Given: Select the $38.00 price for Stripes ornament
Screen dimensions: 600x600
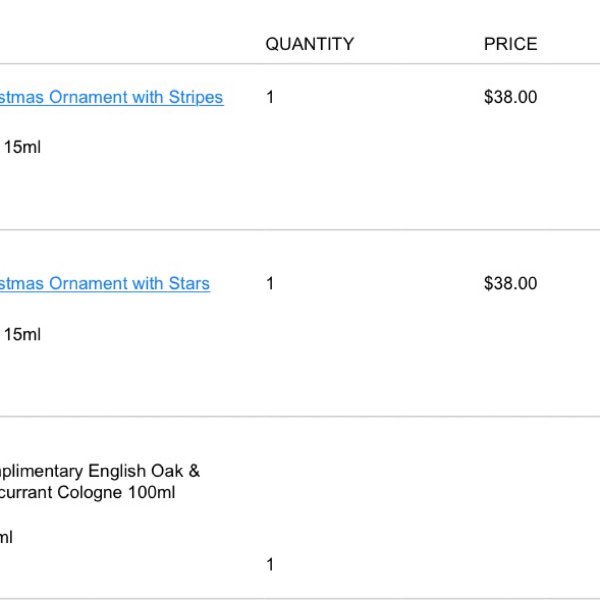Looking at the screenshot, I should tap(510, 97).
